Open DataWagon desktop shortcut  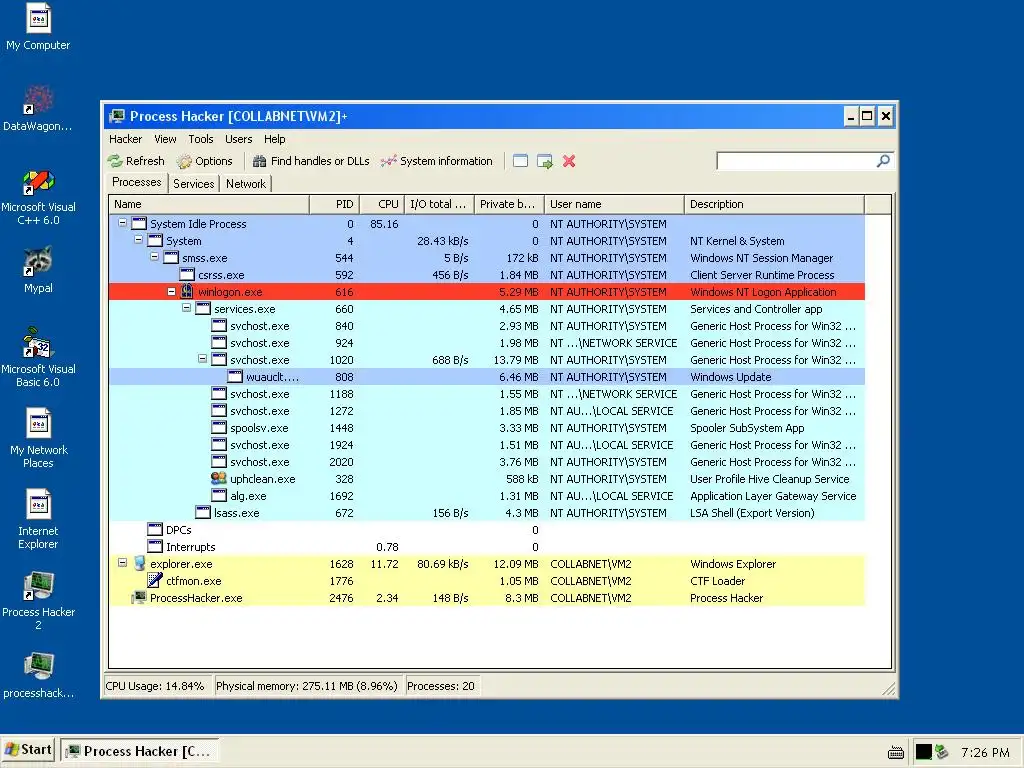38,108
